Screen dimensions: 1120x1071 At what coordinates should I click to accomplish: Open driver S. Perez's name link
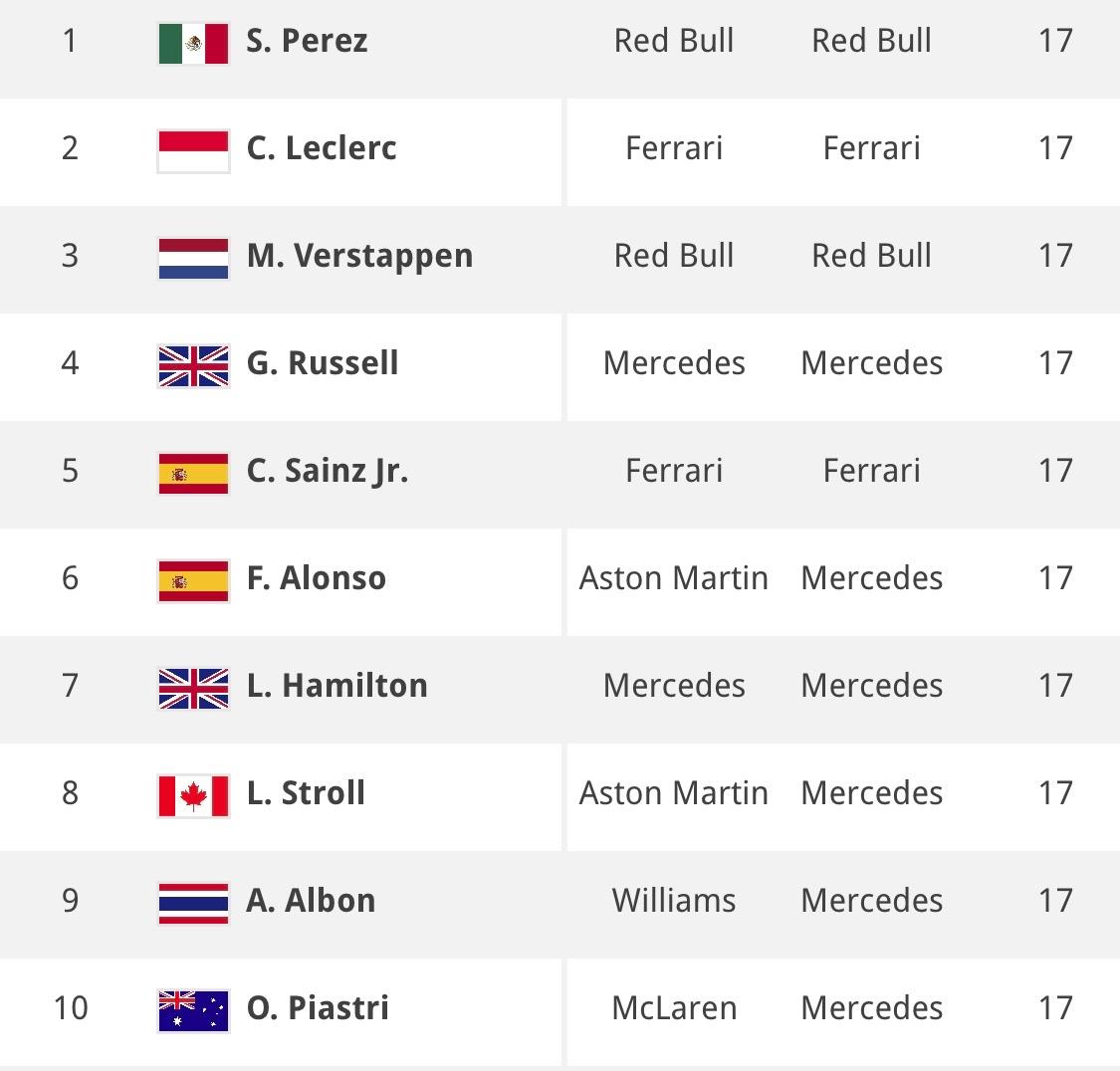point(307,41)
